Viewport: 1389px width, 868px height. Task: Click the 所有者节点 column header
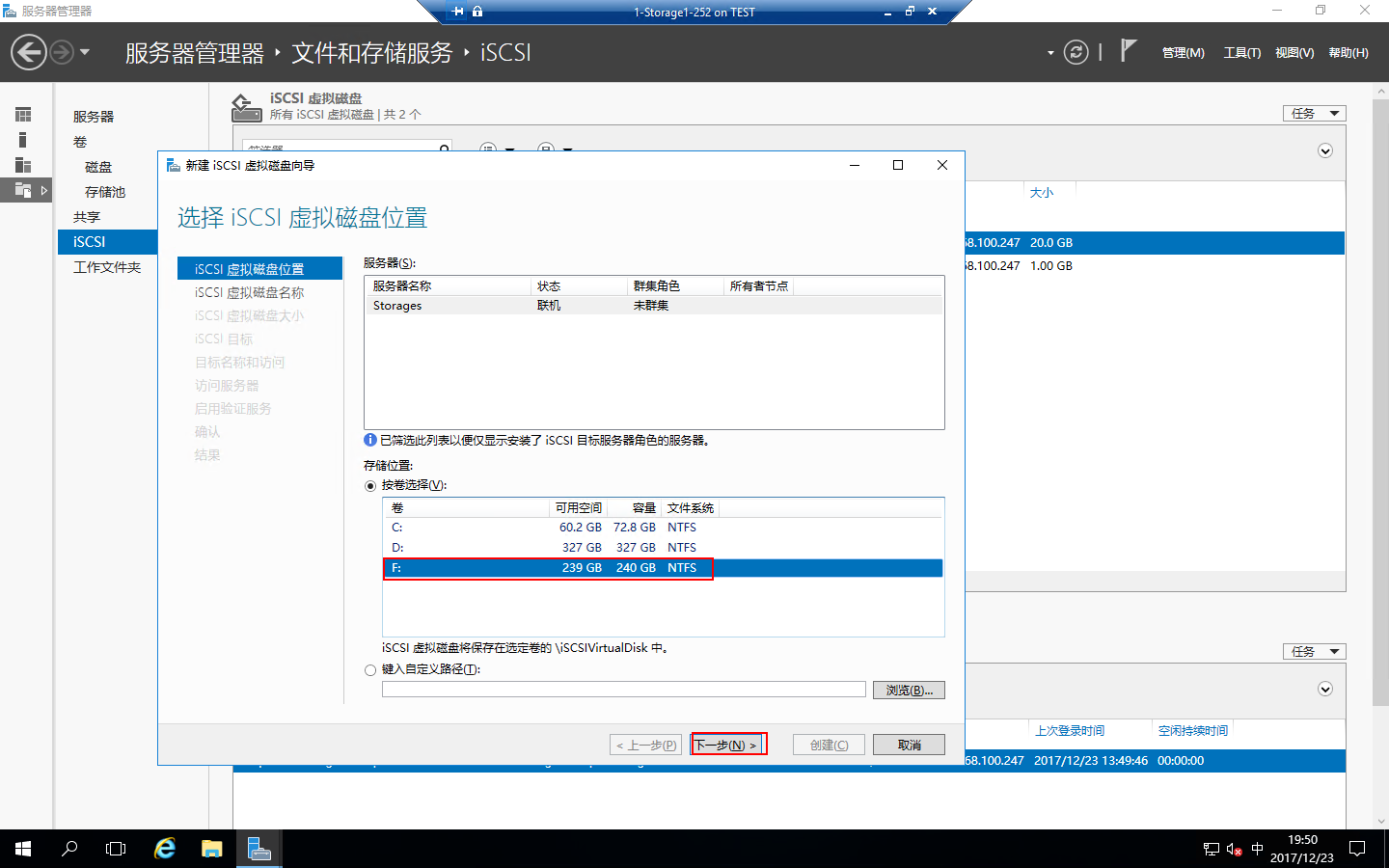(759, 286)
